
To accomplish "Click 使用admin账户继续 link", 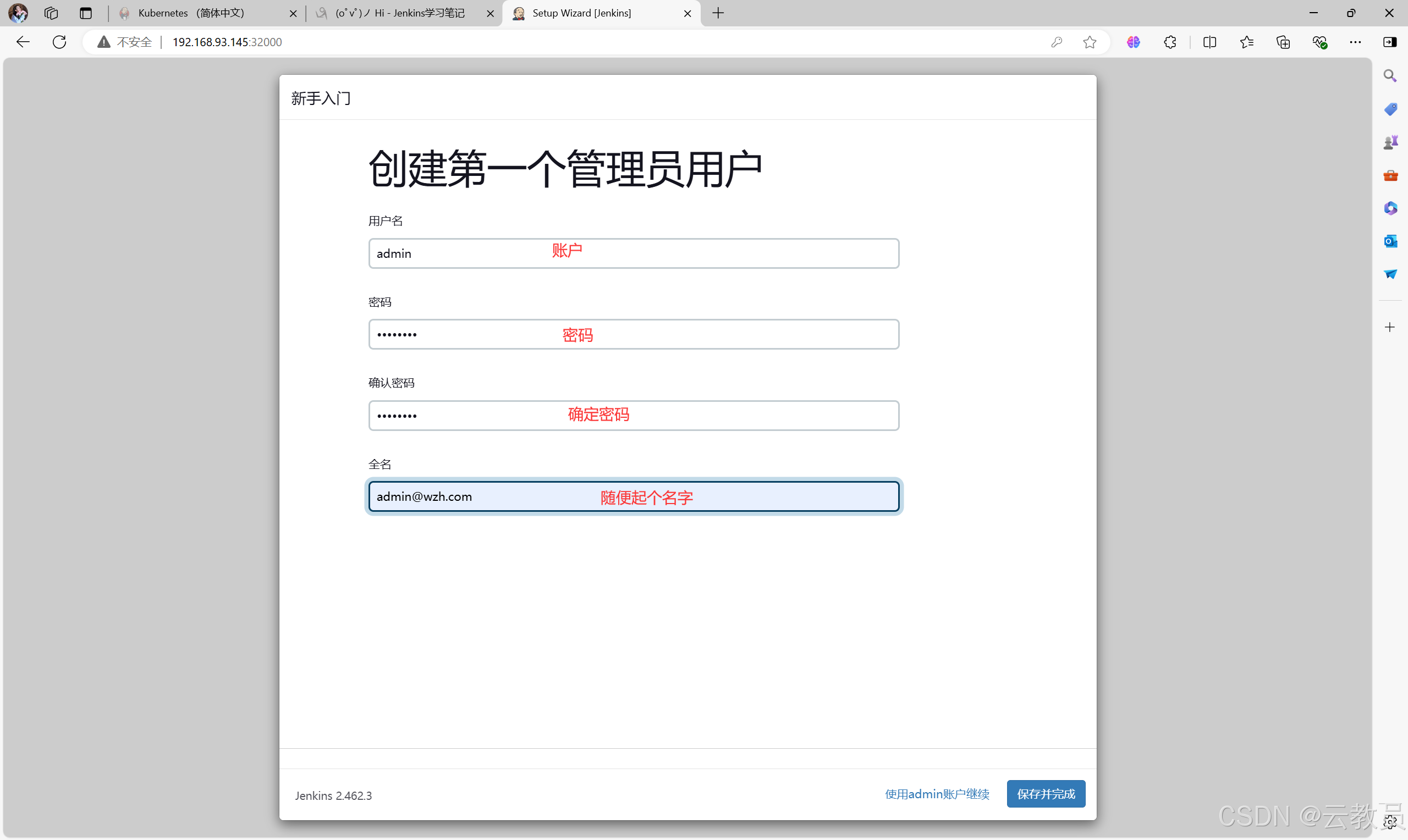I will 937,794.
